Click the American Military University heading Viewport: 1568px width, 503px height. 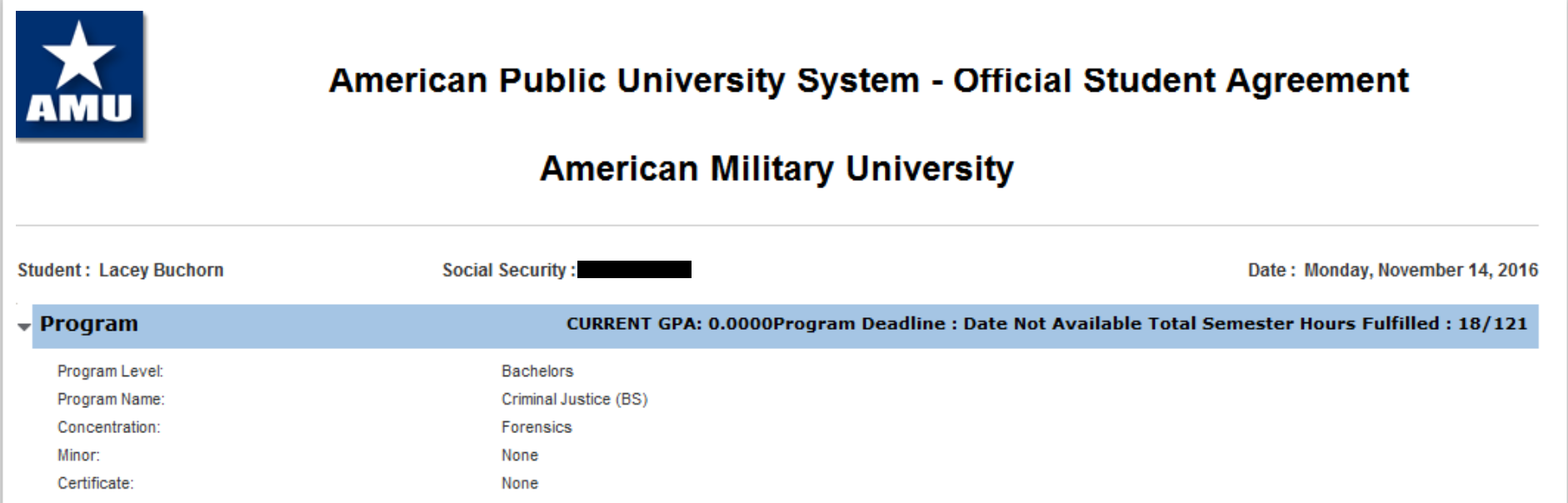point(777,169)
